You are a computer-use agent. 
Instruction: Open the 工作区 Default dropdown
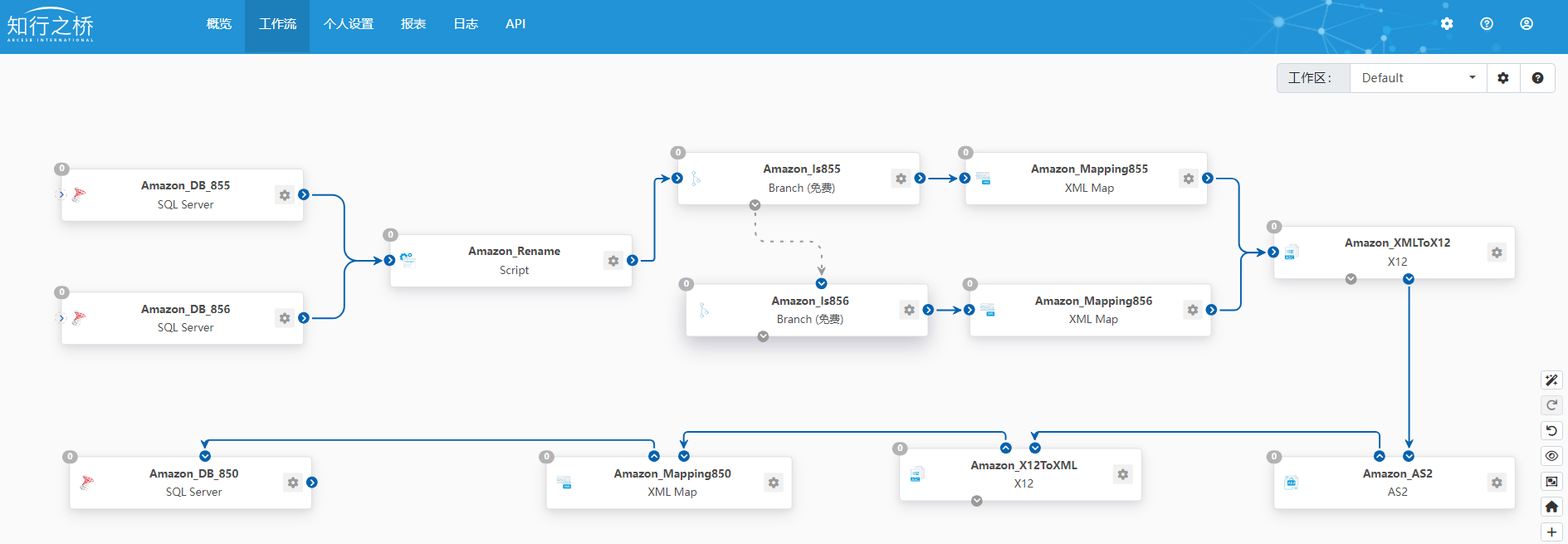(x=1418, y=78)
